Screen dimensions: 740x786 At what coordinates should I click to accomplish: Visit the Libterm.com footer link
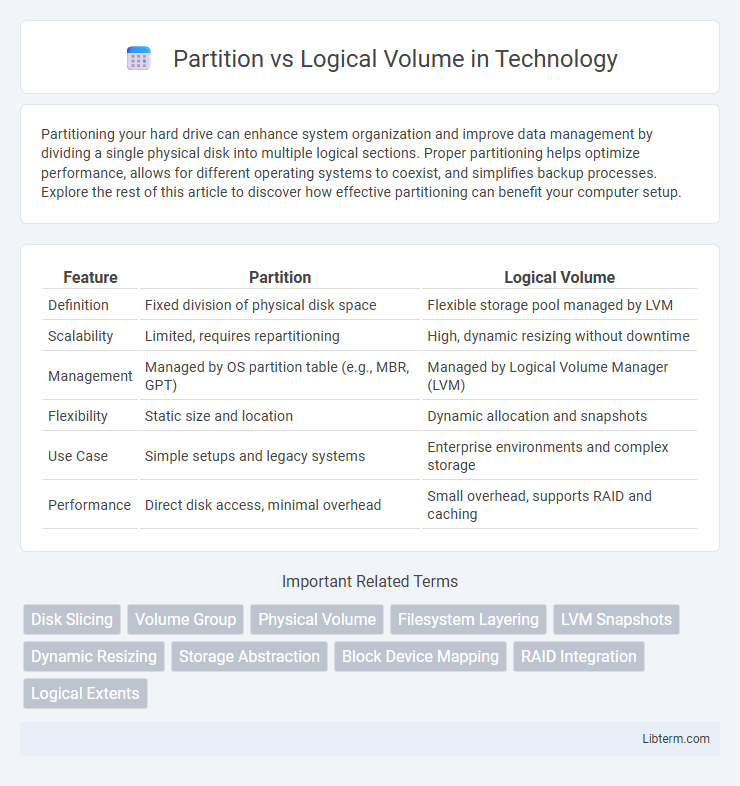[676, 738]
